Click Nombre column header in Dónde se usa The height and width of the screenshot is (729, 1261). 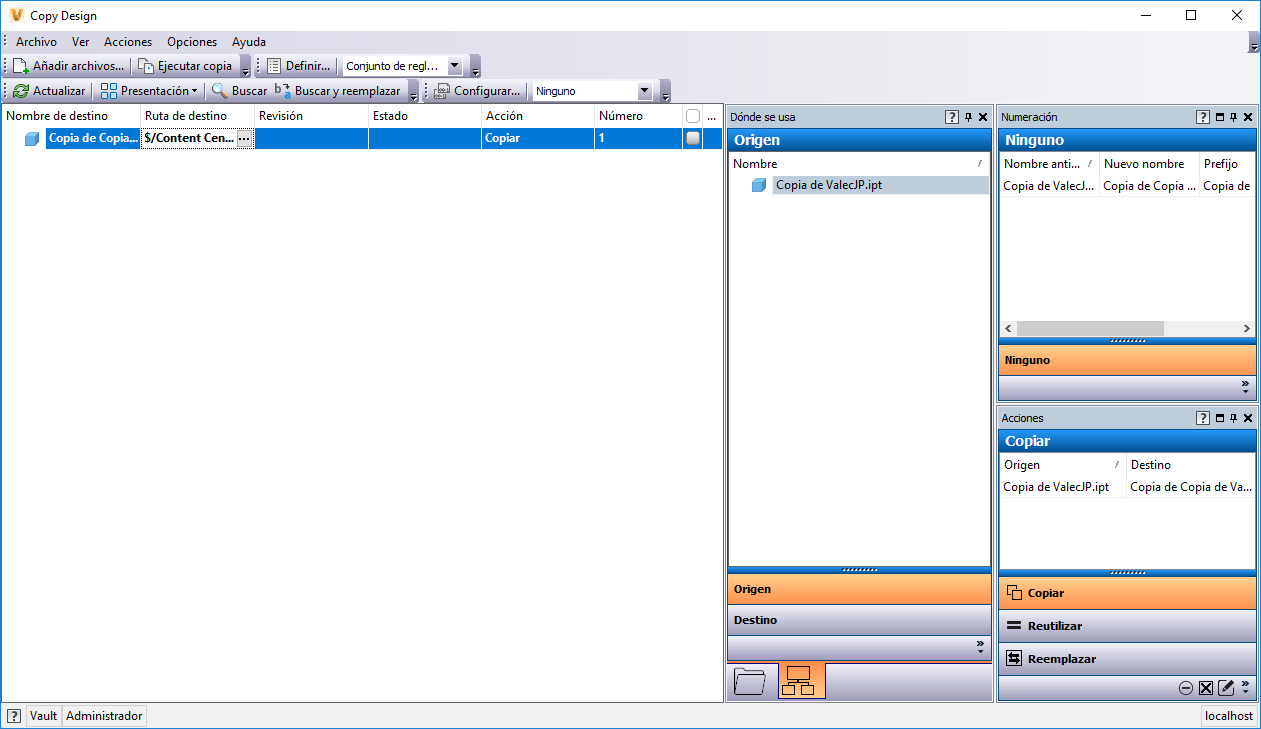pyautogui.click(x=859, y=164)
